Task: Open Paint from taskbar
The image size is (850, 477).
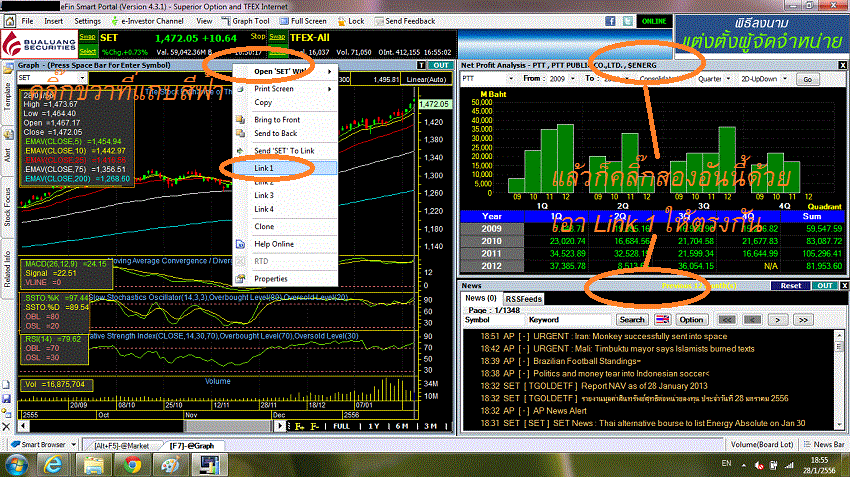Action: click(x=170, y=465)
